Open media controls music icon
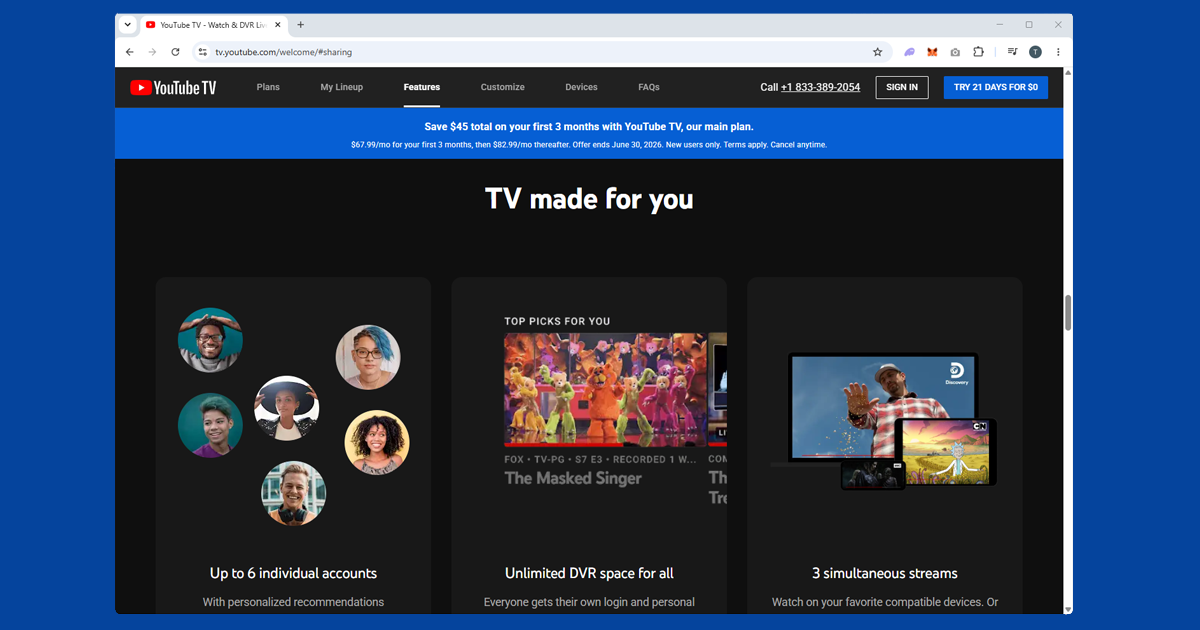The width and height of the screenshot is (1200, 630). click(x=1012, y=52)
